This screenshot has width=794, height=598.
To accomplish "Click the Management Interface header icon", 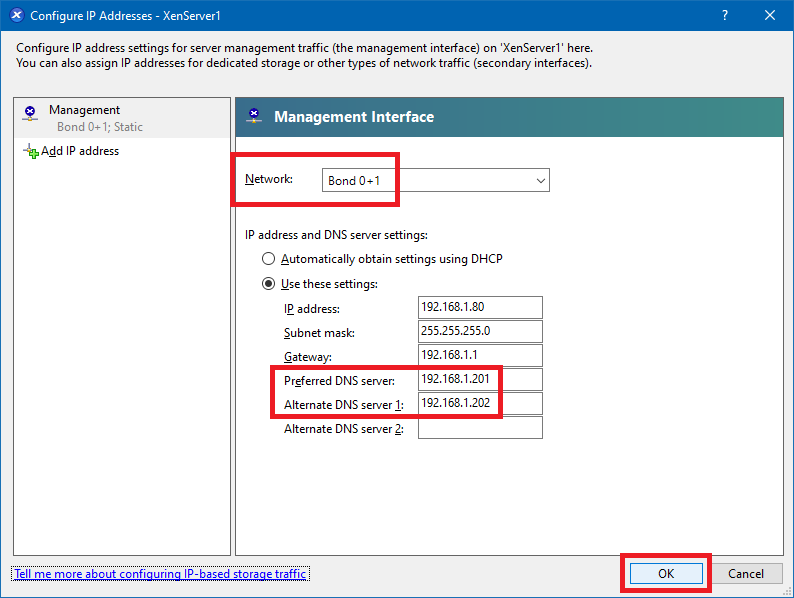I will 255,117.
